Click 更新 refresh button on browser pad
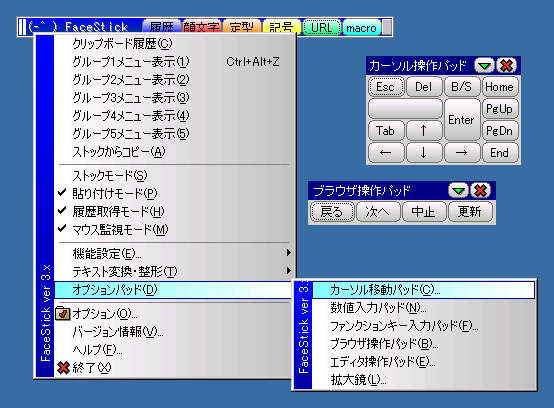Viewport: 554px width, 408px height. [470, 212]
